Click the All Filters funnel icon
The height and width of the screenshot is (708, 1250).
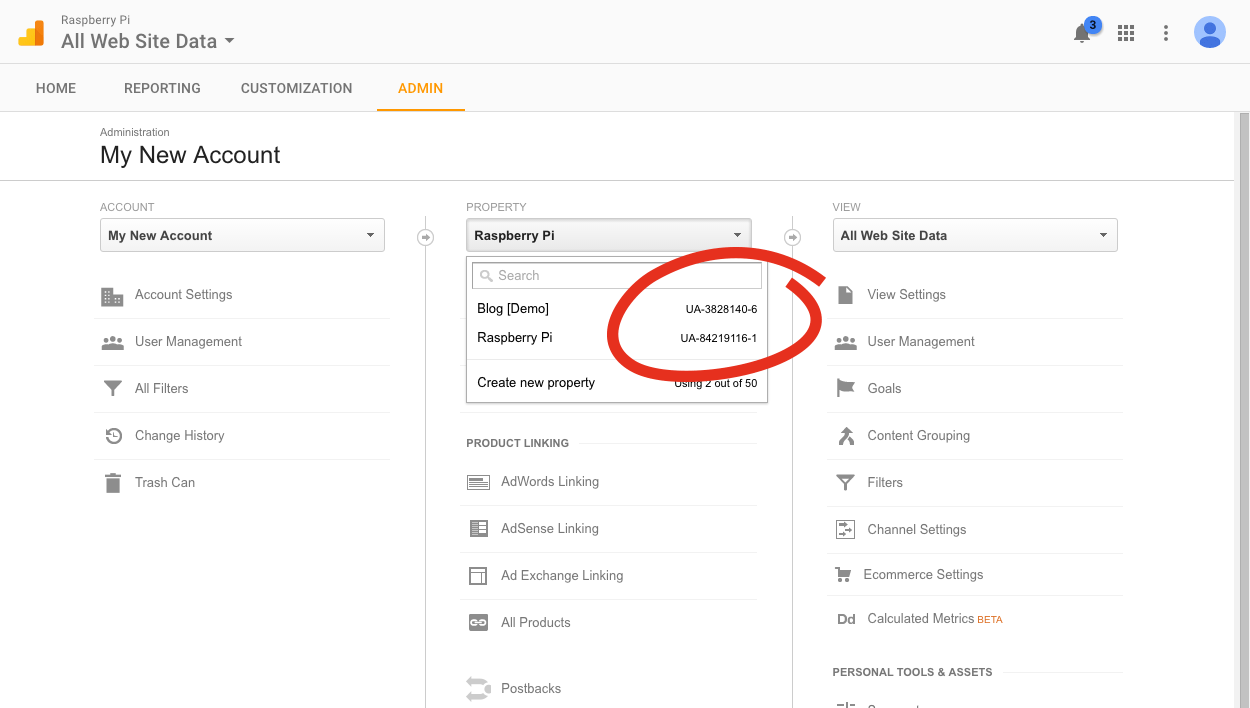112,389
